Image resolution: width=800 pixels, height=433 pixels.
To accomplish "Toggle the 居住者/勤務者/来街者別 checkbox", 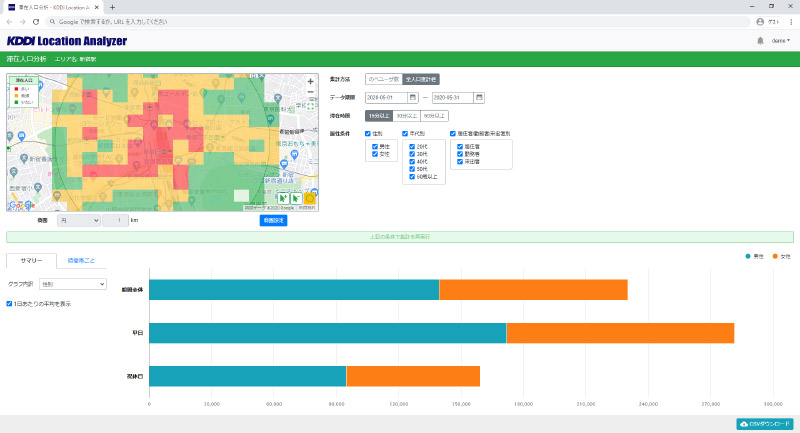I will tap(453, 134).
